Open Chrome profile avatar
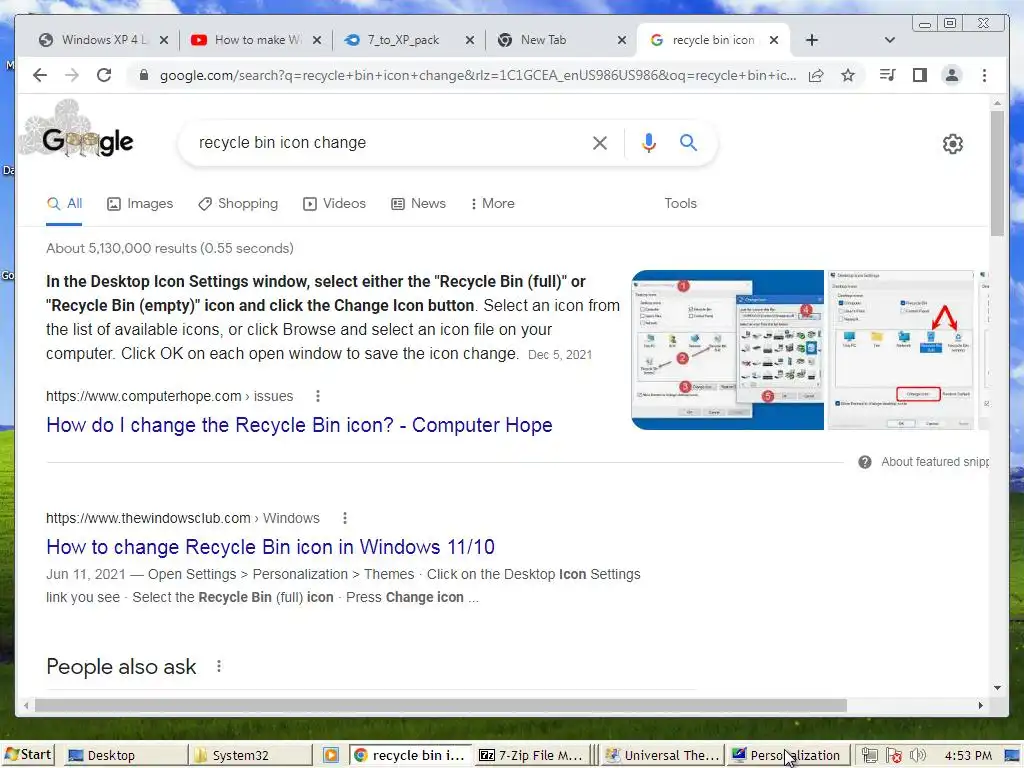1024x768 pixels. click(952, 75)
